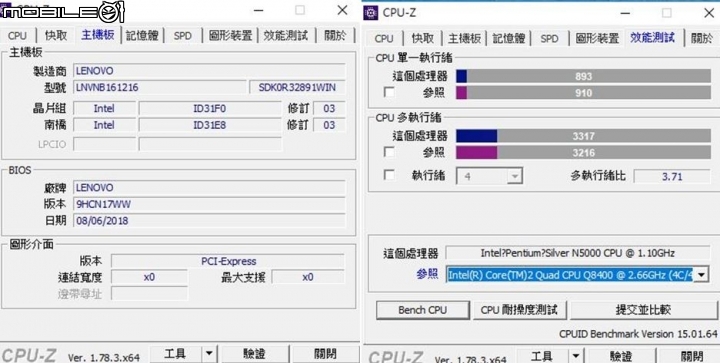This screenshot has height=363, width=720.
Task: Click the BIOS 版本 field 9HCN17WW
Action: coord(209,204)
